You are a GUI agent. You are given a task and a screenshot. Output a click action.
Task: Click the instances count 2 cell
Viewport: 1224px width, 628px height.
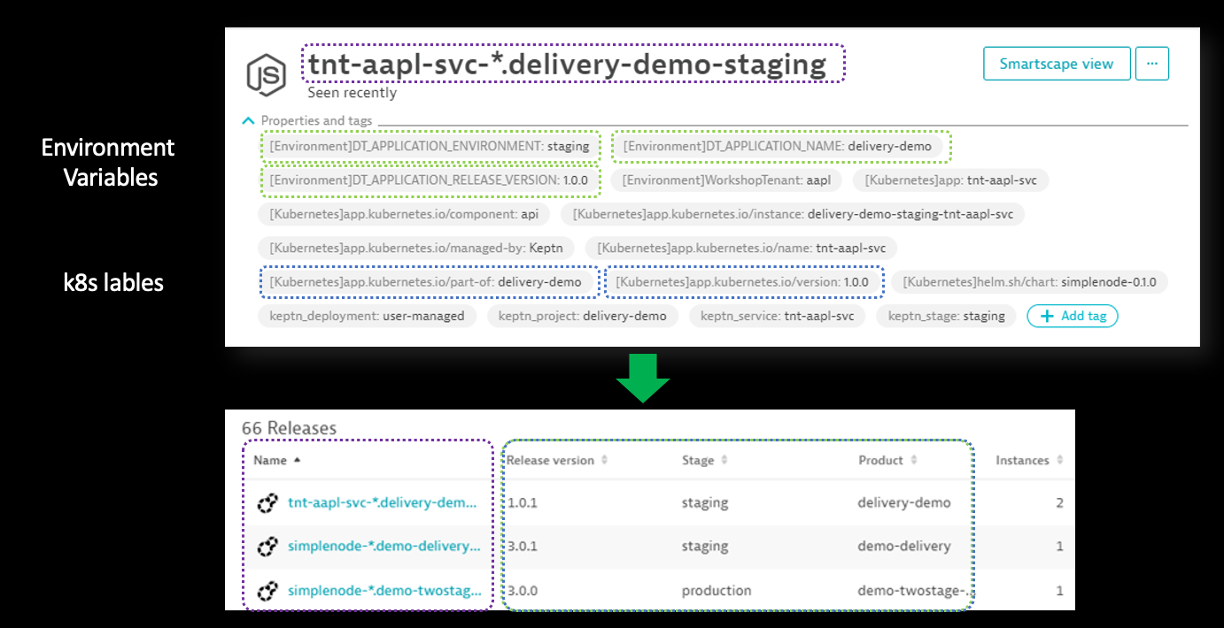coord(1060,503)
